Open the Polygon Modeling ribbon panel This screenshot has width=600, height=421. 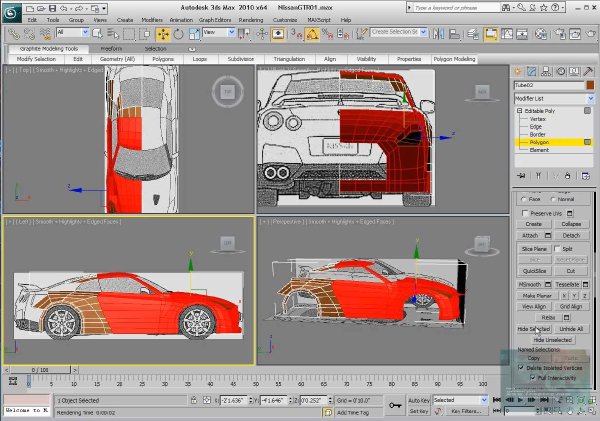pyautogui.click(x=454, y=59)
